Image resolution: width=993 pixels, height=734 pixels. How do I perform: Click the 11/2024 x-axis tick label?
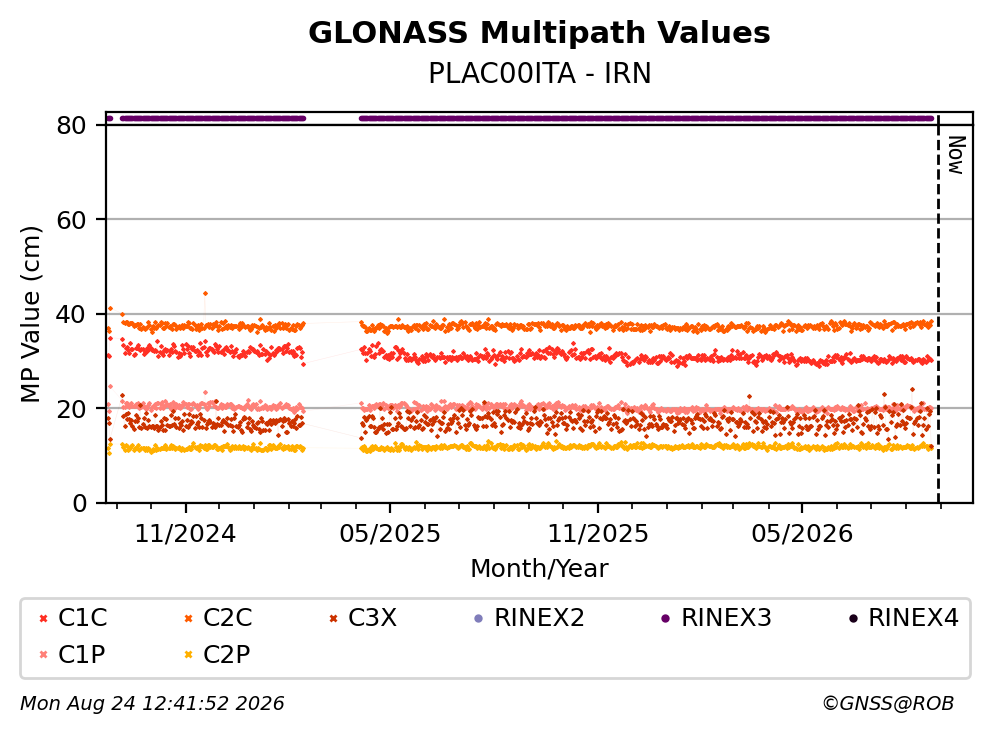click(186, 534)
